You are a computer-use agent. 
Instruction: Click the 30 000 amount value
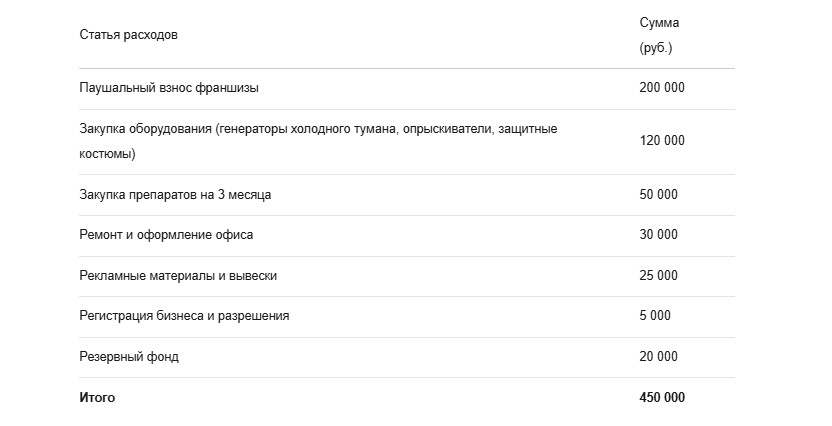coord(658,234)
